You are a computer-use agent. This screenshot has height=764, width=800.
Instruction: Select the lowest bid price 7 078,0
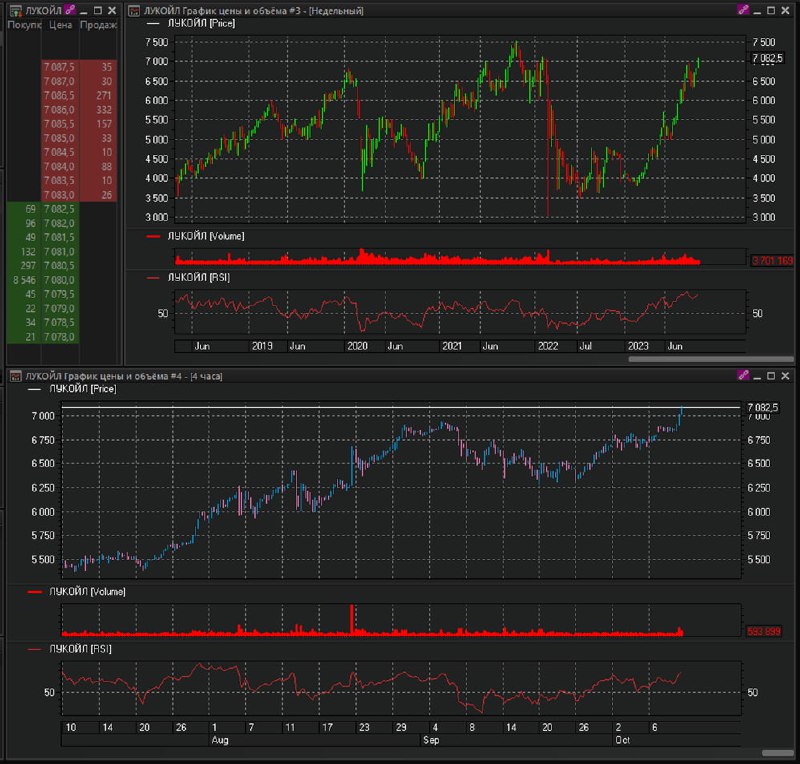59,337
